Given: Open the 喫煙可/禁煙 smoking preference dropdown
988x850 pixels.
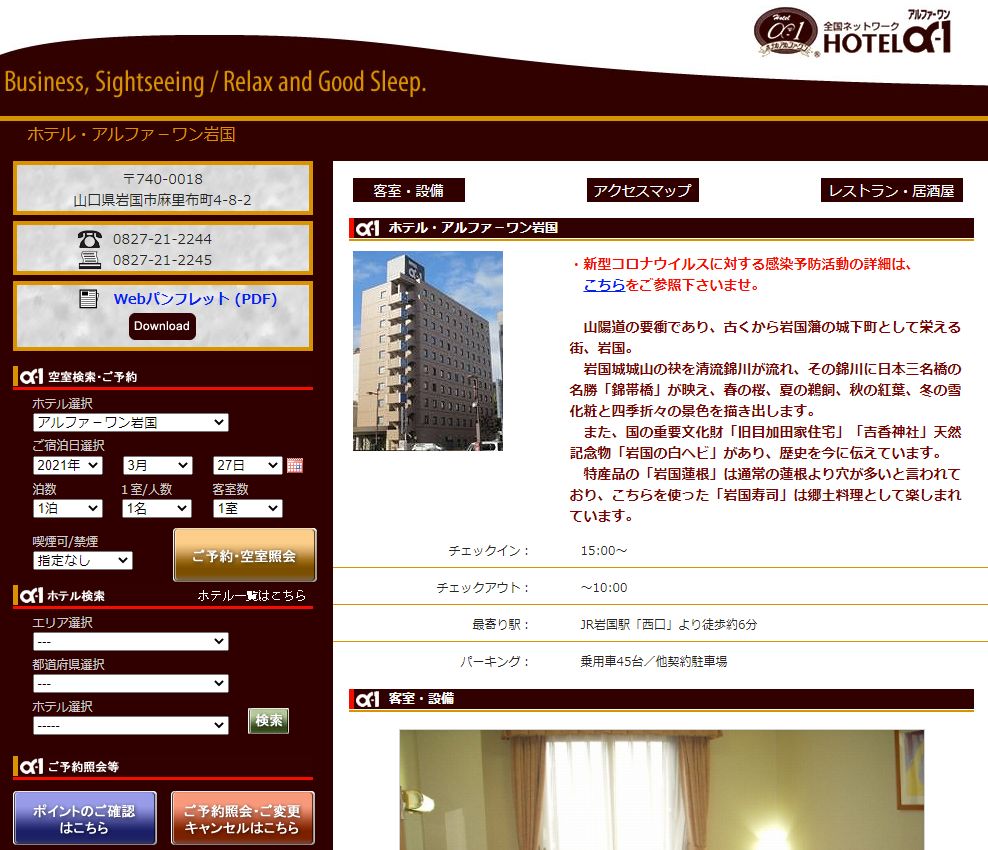Looking at the screenshot, I should (83, 560).
